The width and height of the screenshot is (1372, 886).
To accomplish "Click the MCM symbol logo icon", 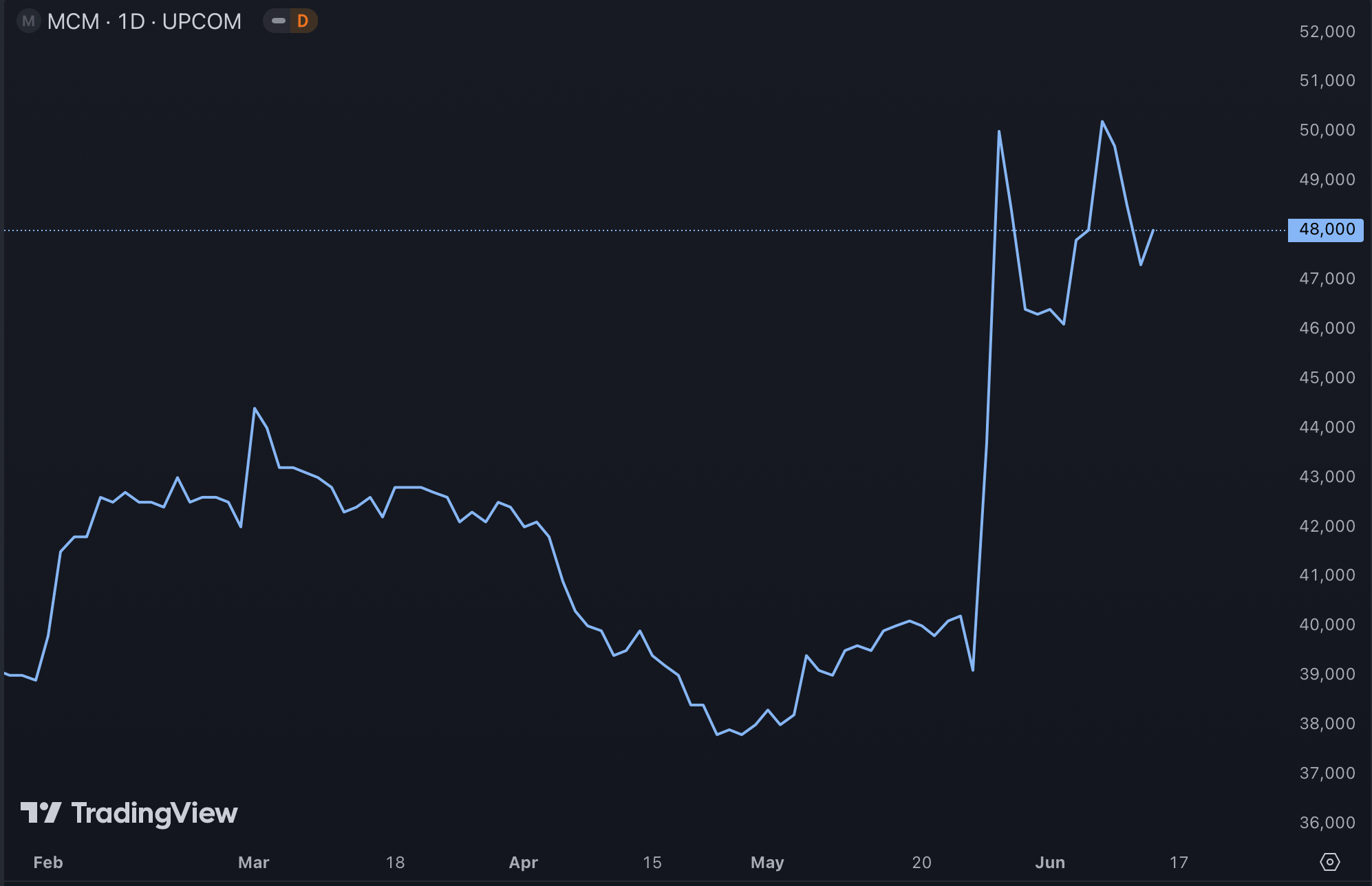I will 28,21.
